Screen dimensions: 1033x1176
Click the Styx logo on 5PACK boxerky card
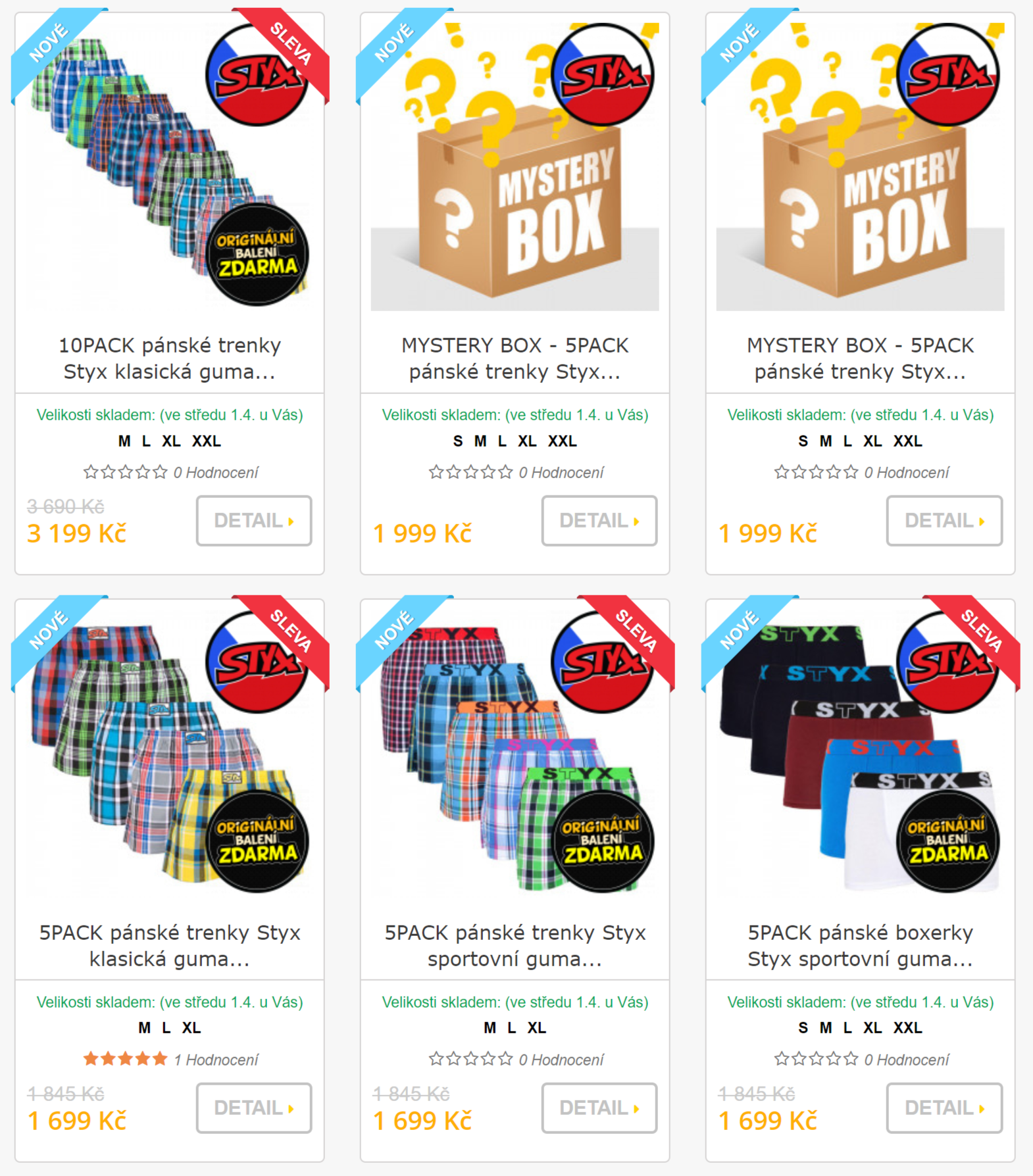point(947,662)
